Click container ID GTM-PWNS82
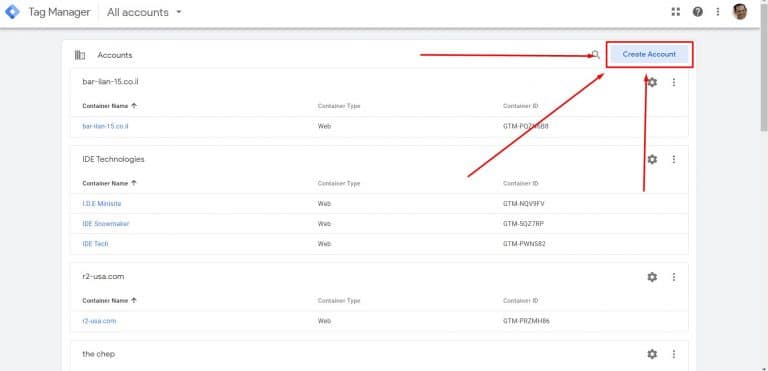768x371 pixels. click(524, 244)
